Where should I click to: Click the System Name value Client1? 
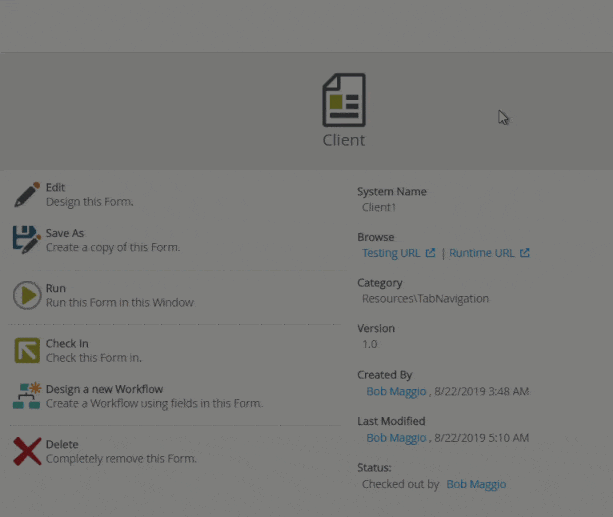click(x=379, y=207)
